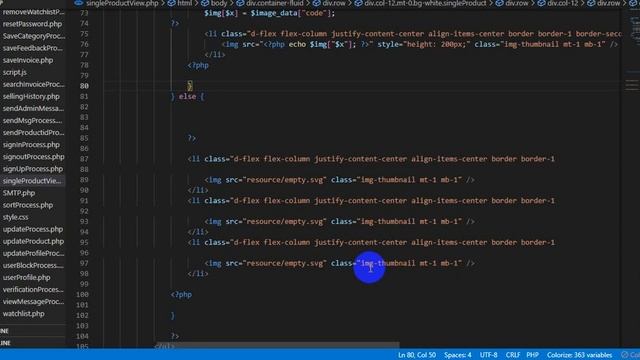Click div.container-fluid breadcrumb segment

pos(274,3)
